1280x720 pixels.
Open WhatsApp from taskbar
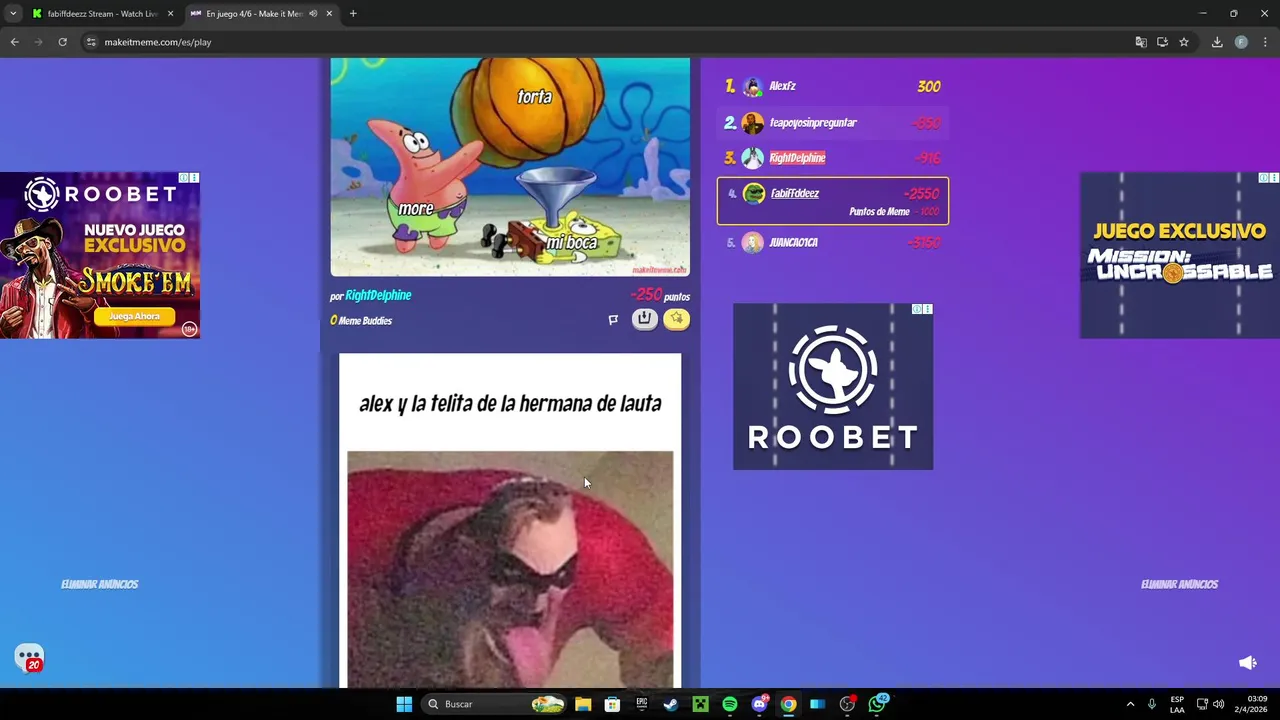click(877, 704)
